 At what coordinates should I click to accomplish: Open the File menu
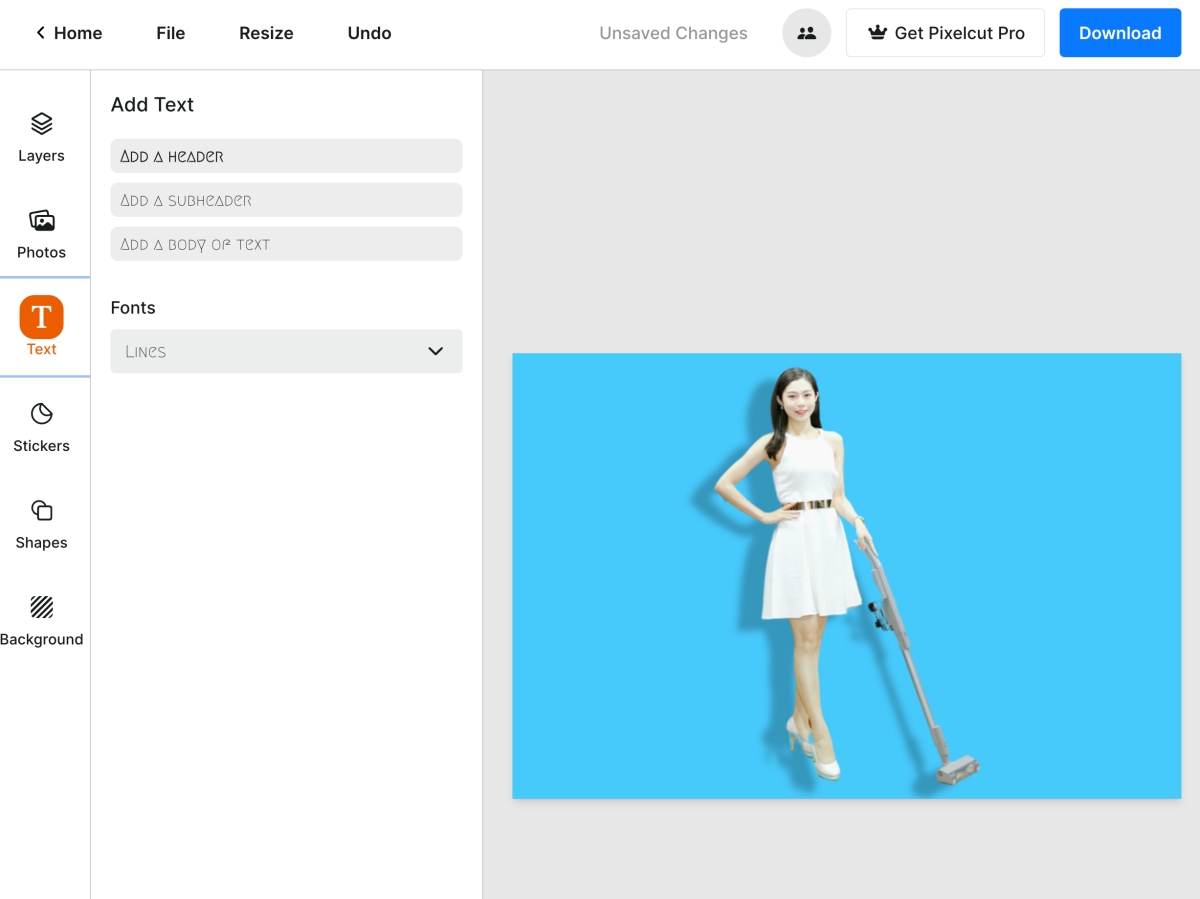pyautogui.click(x=170, y=33)
